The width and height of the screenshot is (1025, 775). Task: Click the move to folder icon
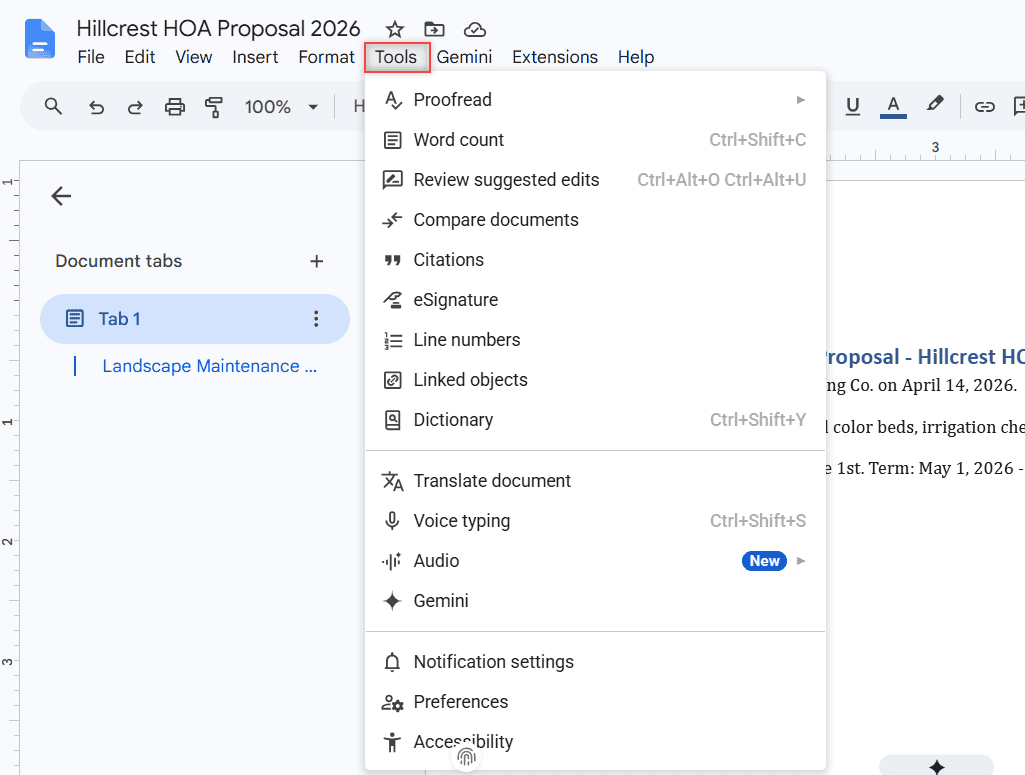[434, 29]
